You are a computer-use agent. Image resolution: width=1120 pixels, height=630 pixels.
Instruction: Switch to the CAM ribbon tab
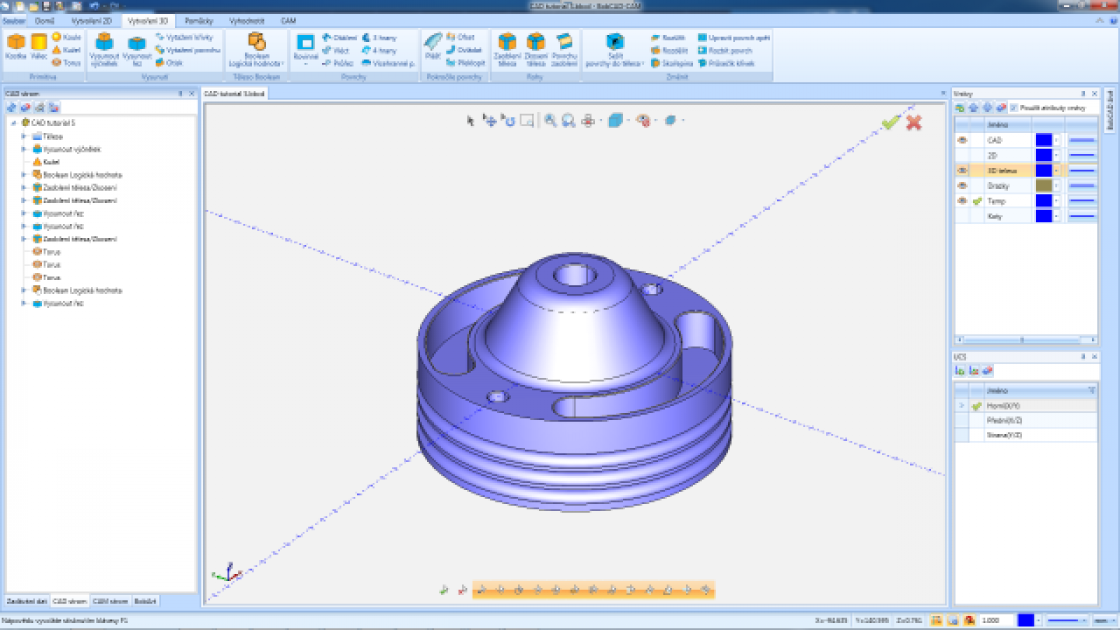[x=288, y=21]
